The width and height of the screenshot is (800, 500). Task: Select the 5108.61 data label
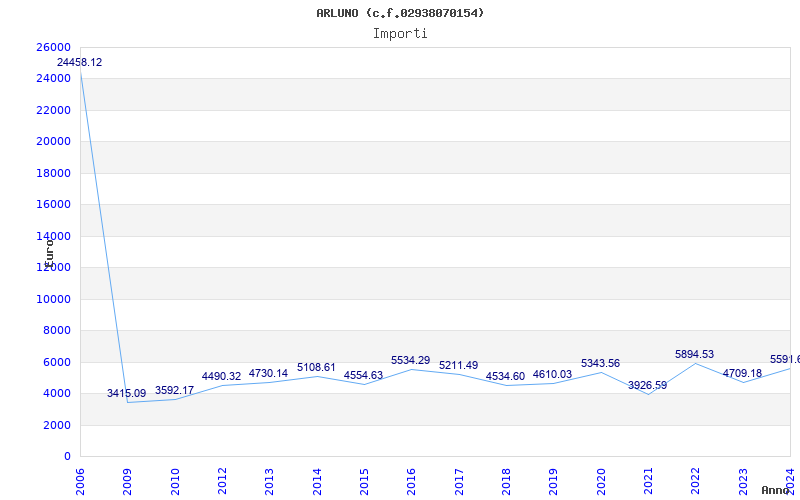point(316,368)
